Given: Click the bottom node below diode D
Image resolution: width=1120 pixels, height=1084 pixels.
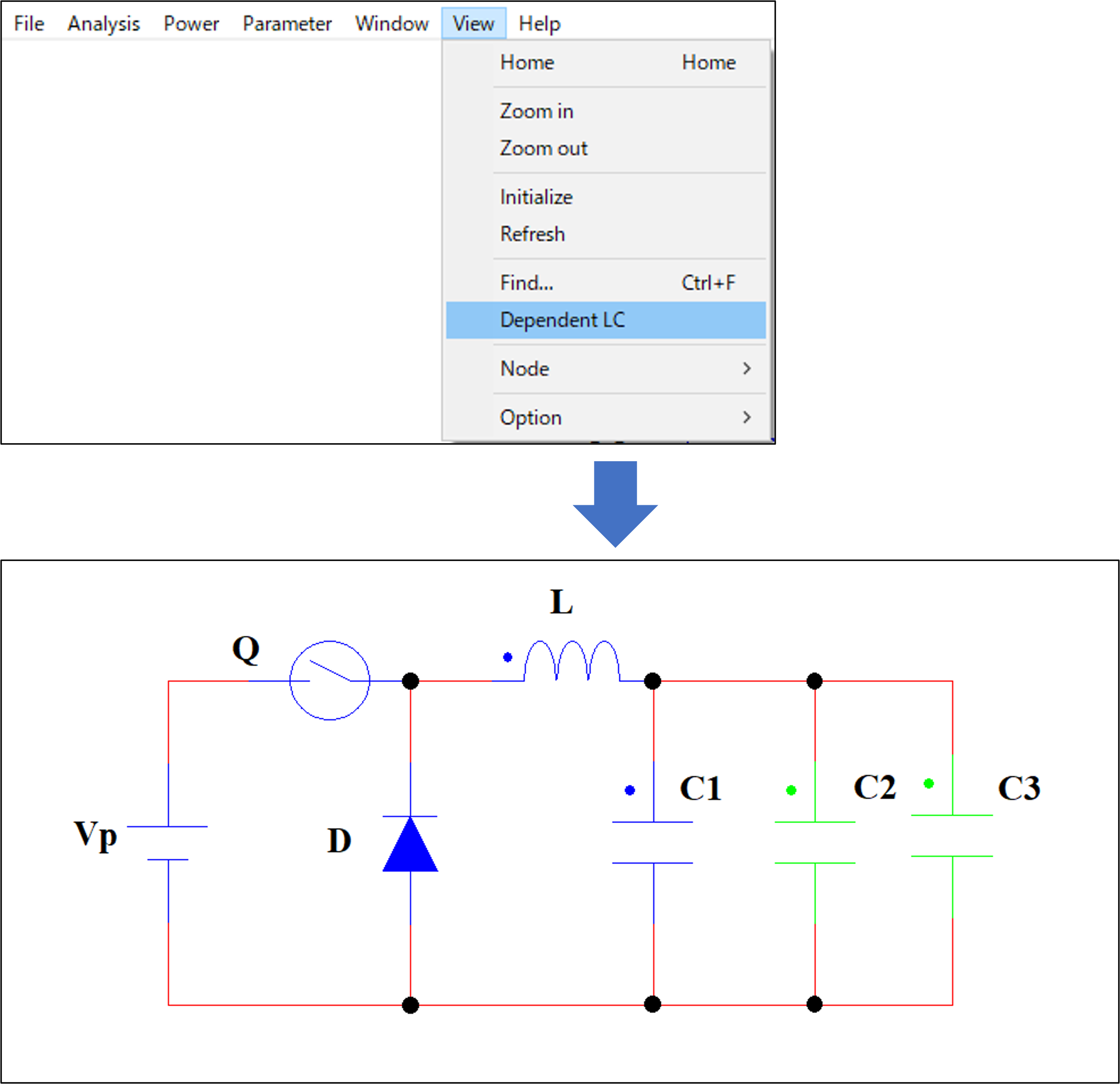Looking at the screenshot, I should point(410,1005).
